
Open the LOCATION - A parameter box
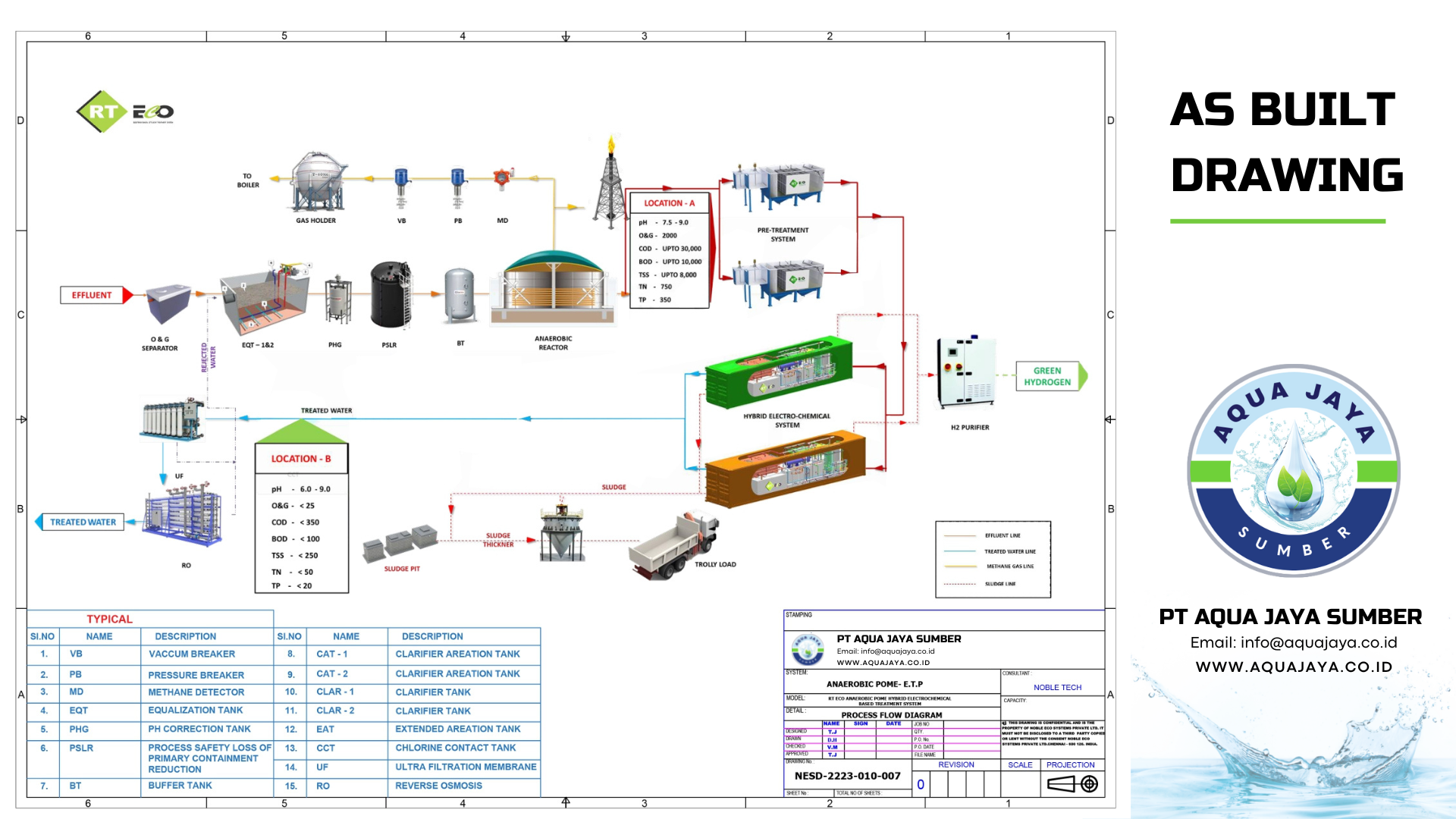(670, 203)
